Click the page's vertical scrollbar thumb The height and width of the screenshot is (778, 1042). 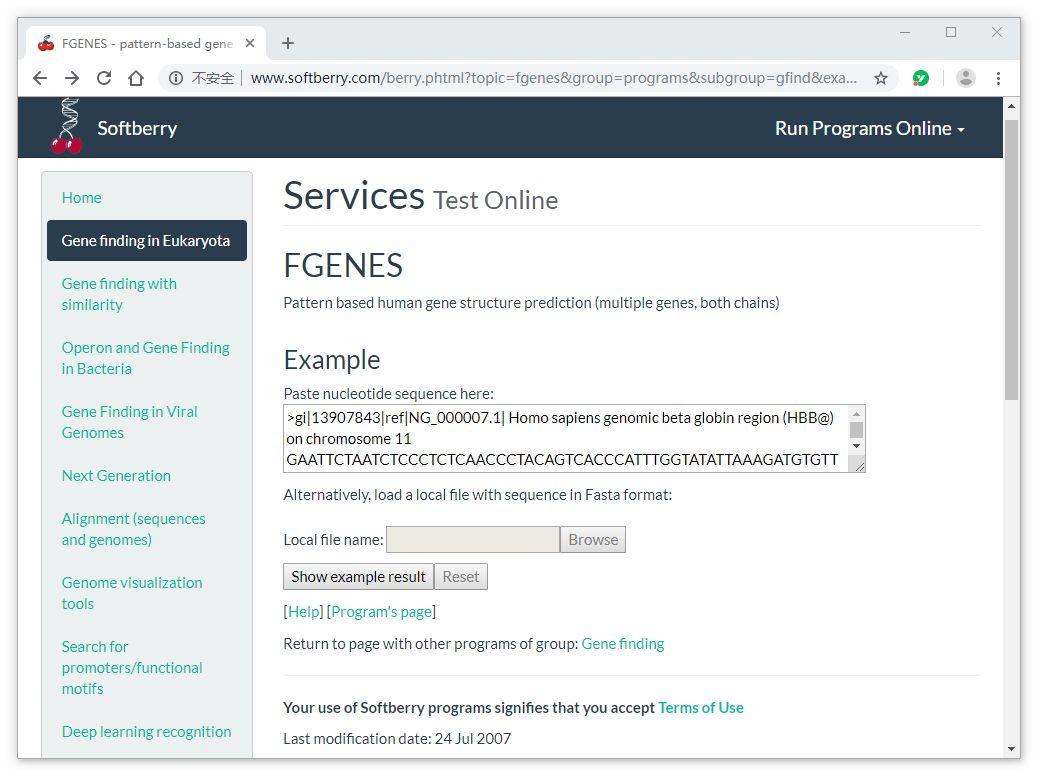tap(1011, 260)
